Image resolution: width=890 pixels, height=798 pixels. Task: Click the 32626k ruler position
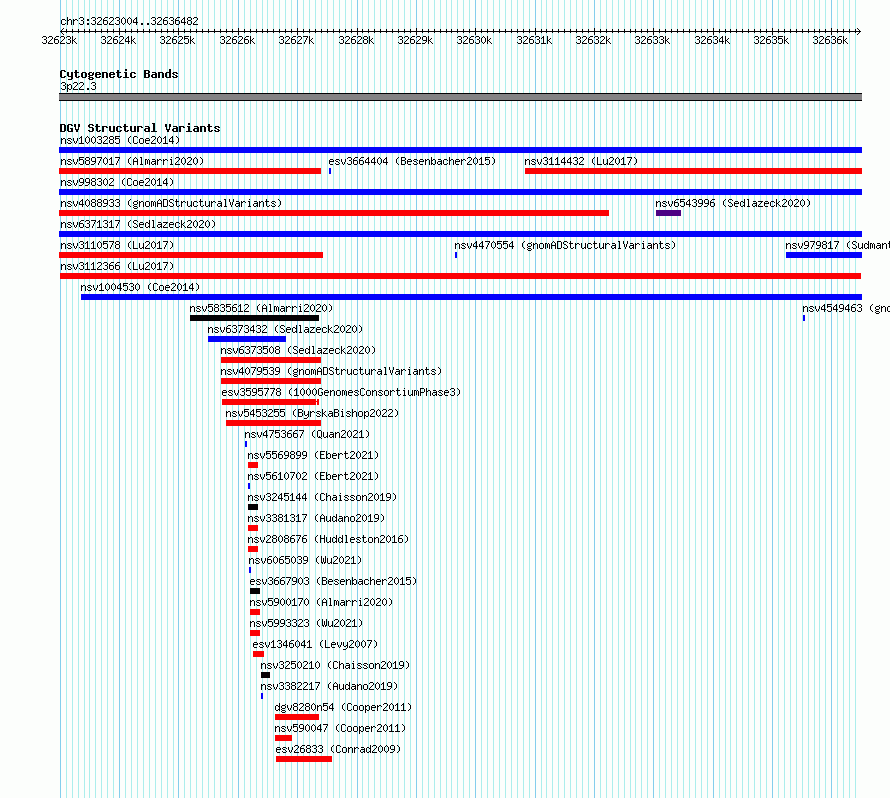[237, 40]
